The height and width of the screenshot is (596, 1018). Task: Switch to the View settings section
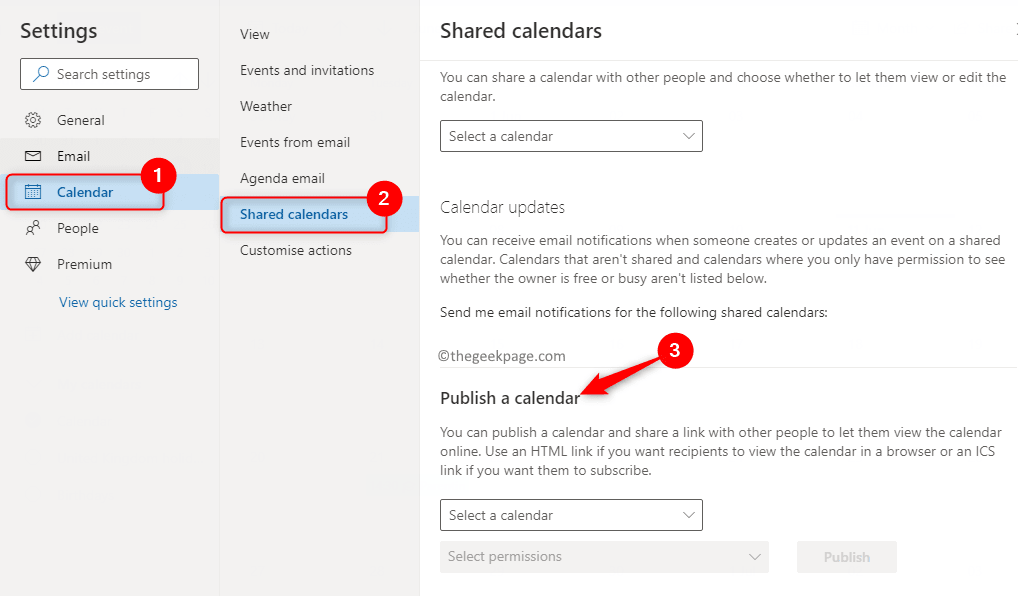pos(254,34)
